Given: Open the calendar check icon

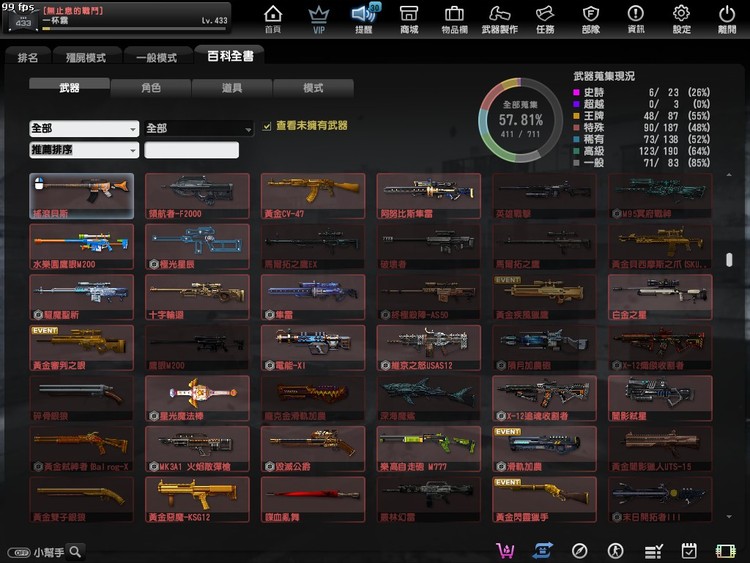Looking at the screenshot, I should click(x=688, y=551).
